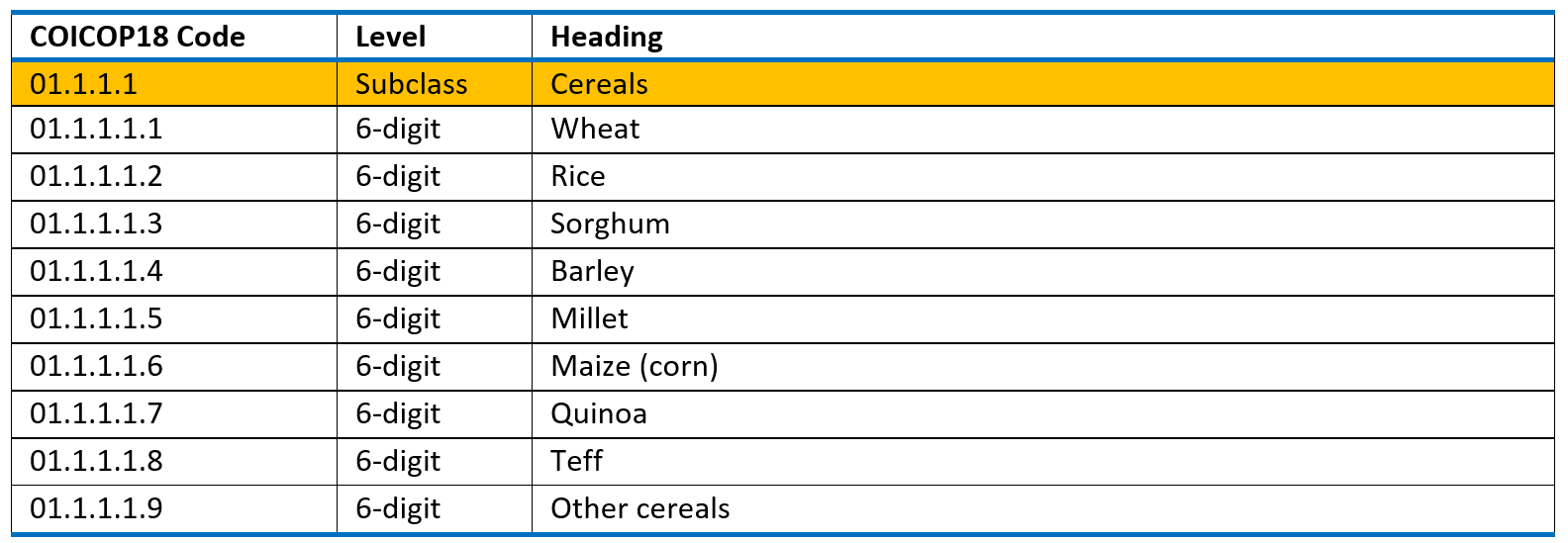Click the Quinoa heading cell
The width and height of the screenshot is (1568, 543).
[x=1043, y=414]
